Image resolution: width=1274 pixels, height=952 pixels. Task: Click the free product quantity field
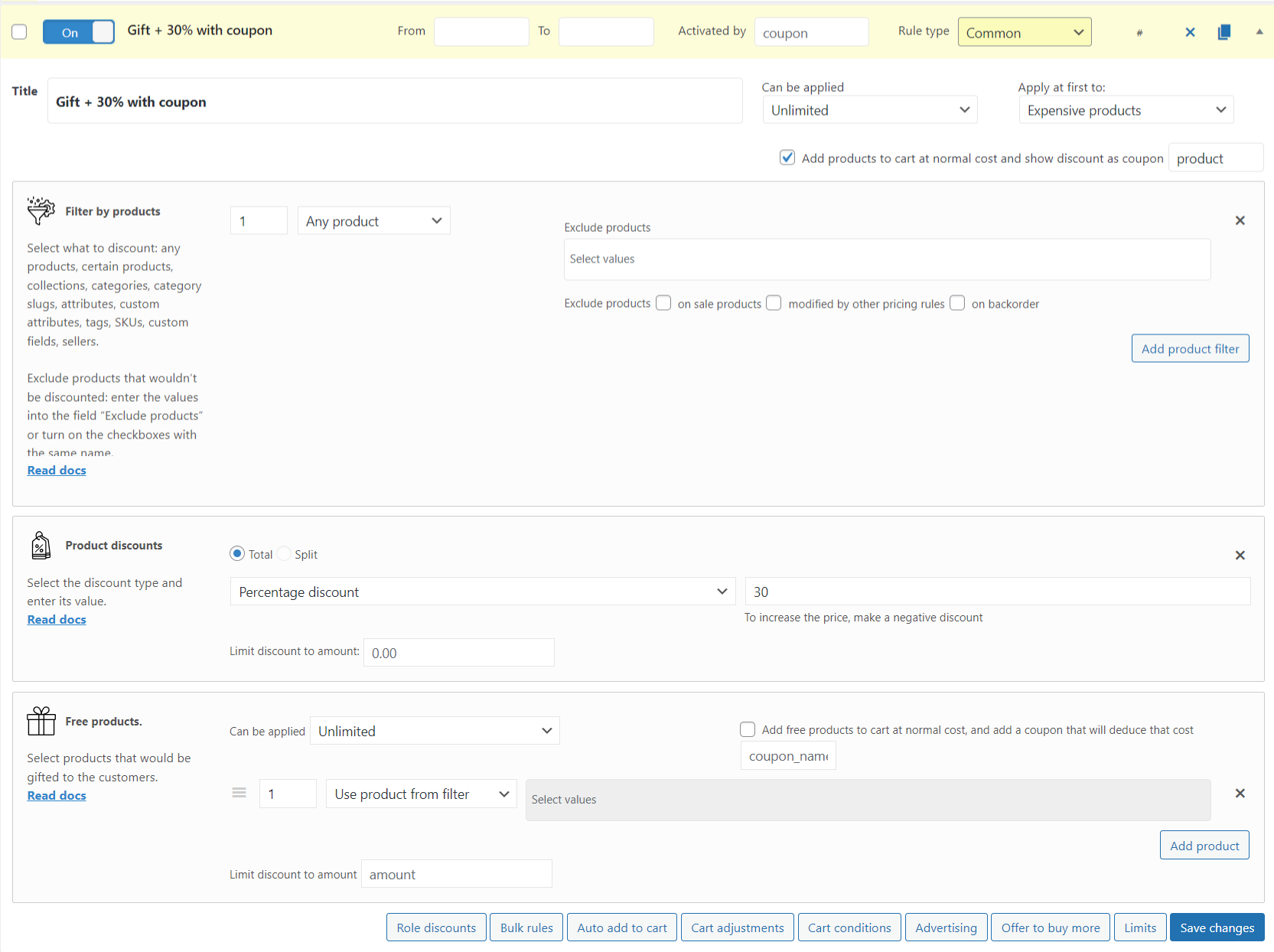(288, 794)
